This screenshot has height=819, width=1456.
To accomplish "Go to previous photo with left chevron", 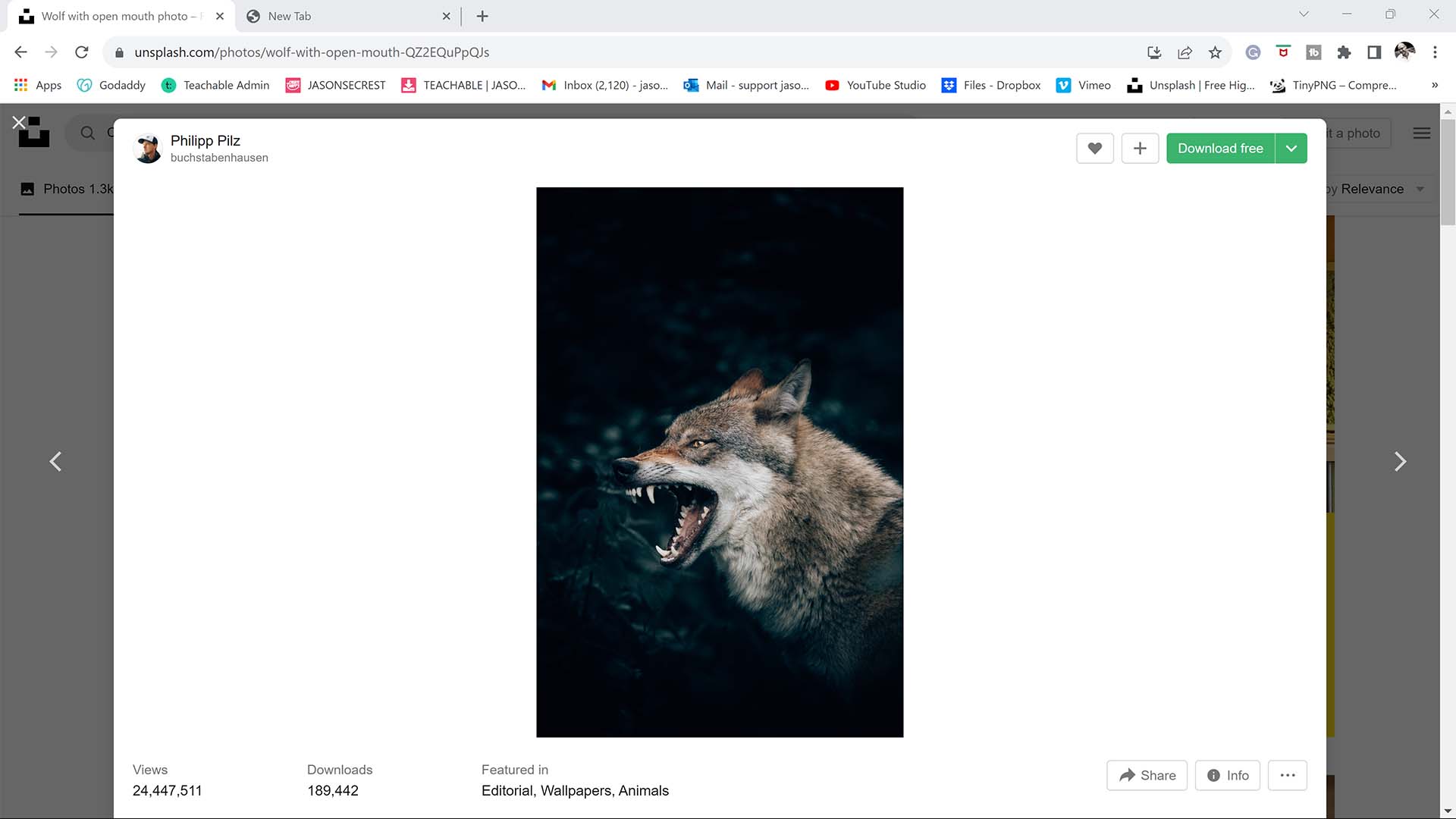I will [x=55, y=461].
